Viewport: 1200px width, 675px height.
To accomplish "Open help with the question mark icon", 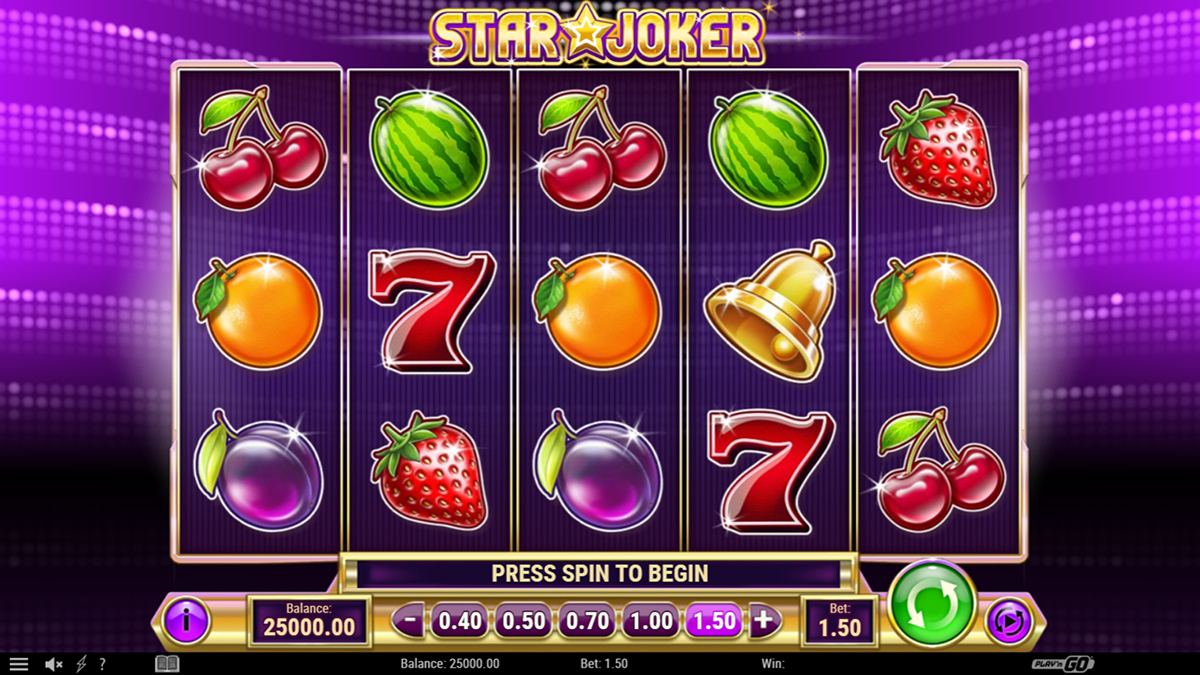I will click(x=102, y=664).
